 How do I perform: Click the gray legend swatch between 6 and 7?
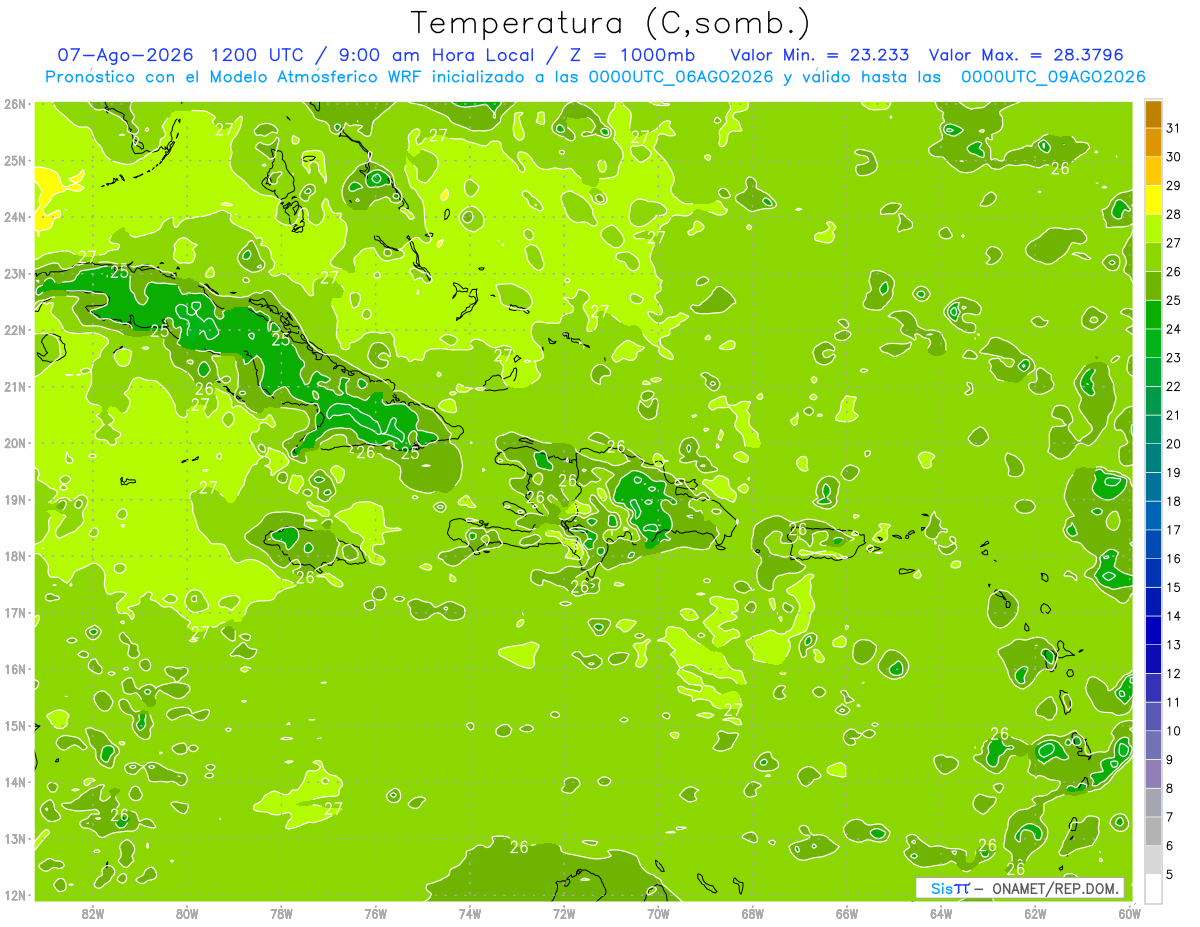tap(1153, 831)
